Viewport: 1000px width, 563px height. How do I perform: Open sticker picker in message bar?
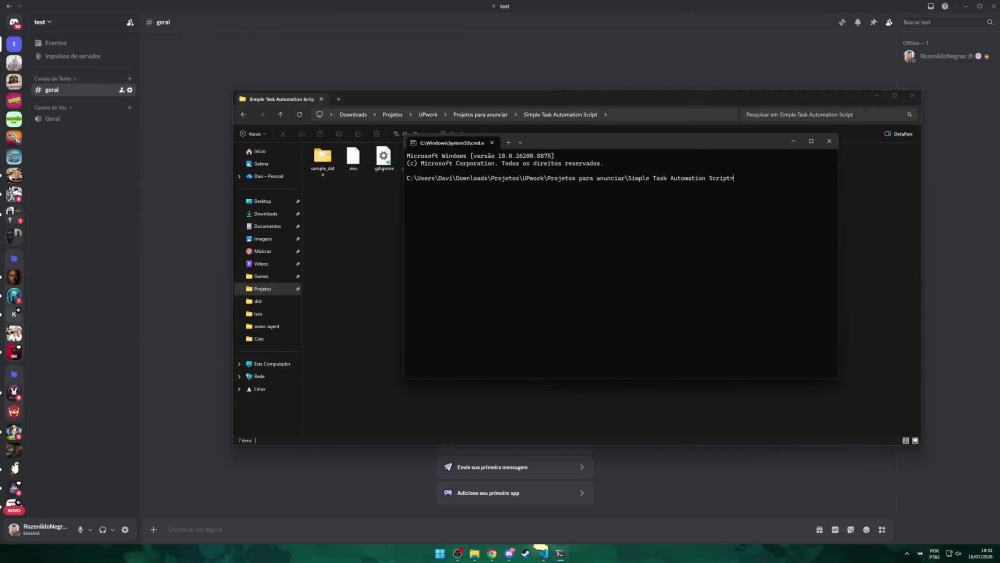[851, 530]
